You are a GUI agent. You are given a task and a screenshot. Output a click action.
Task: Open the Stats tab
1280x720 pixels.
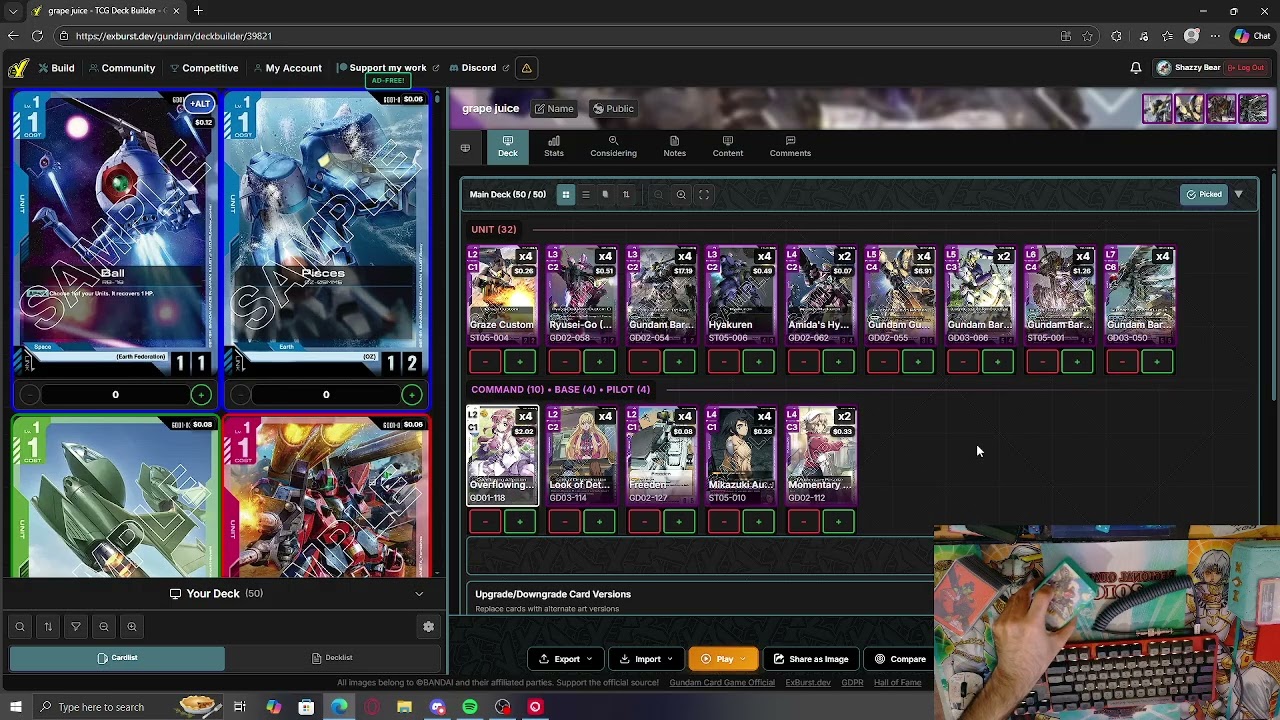[x=554, y=147]
